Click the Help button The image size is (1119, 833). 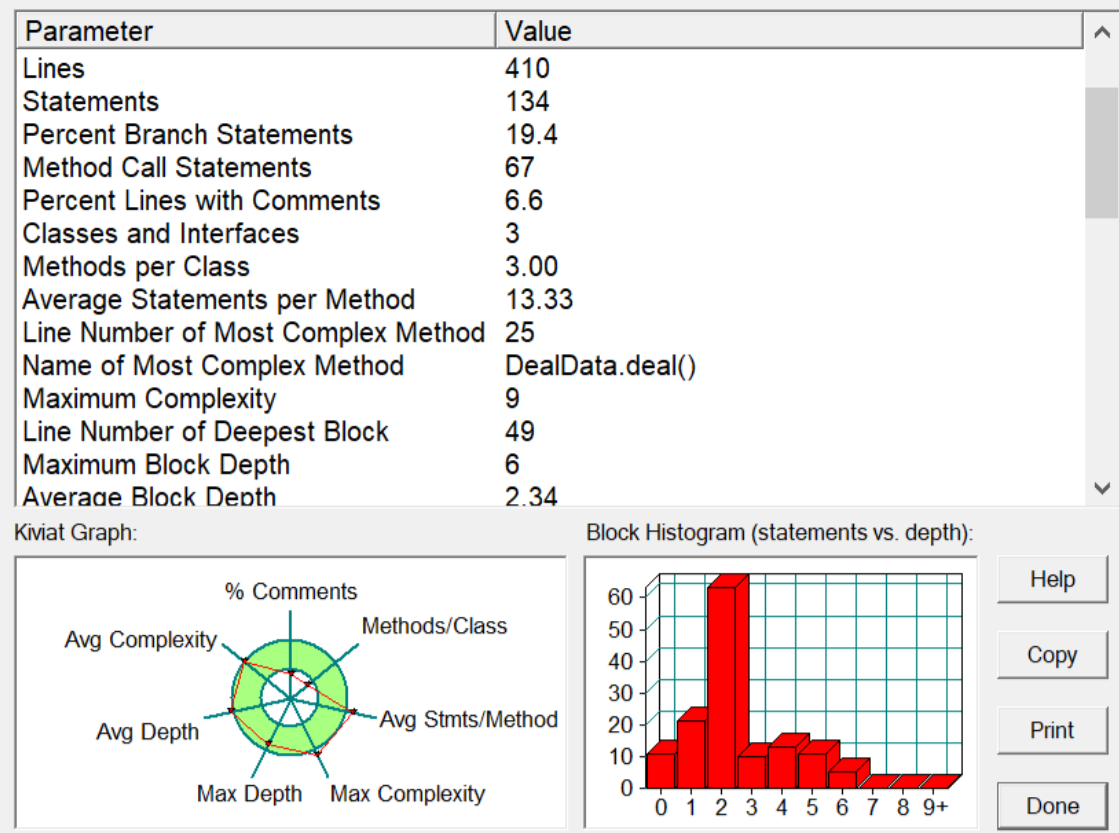pyautogui.click(x=1052, y=580)
